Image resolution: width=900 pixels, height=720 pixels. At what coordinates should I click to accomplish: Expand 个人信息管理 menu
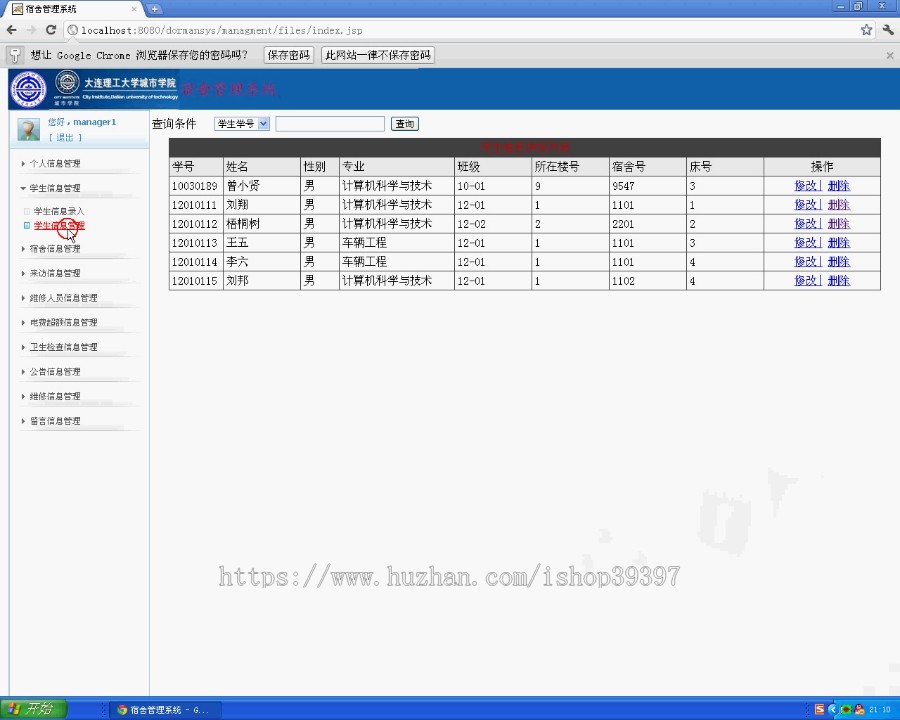55,164
